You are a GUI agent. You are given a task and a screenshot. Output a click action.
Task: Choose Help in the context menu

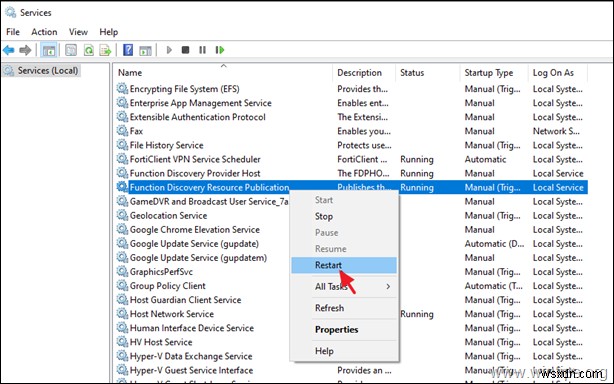point(344,351)
